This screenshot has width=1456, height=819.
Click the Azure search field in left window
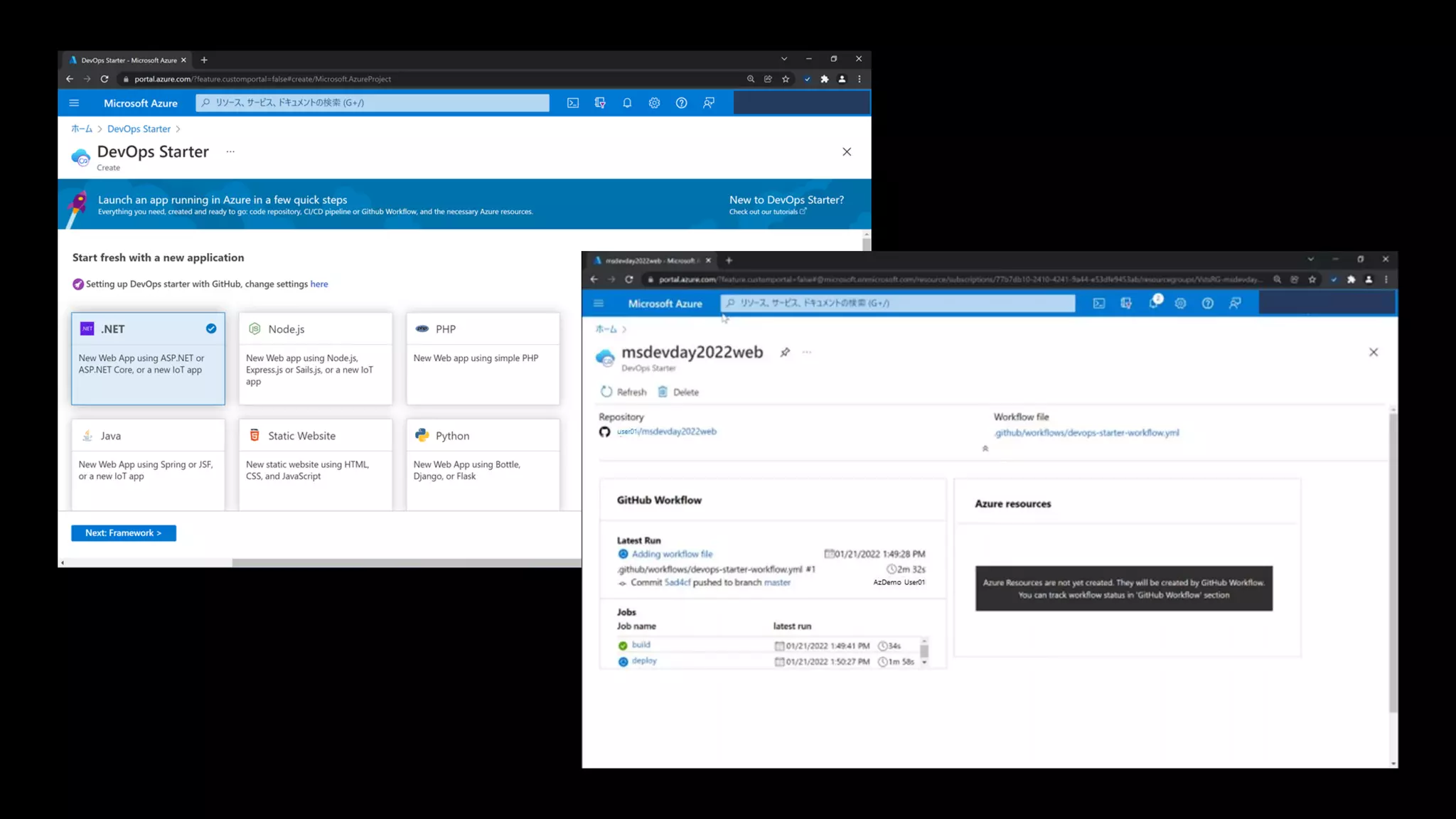[x=373, y=103]
